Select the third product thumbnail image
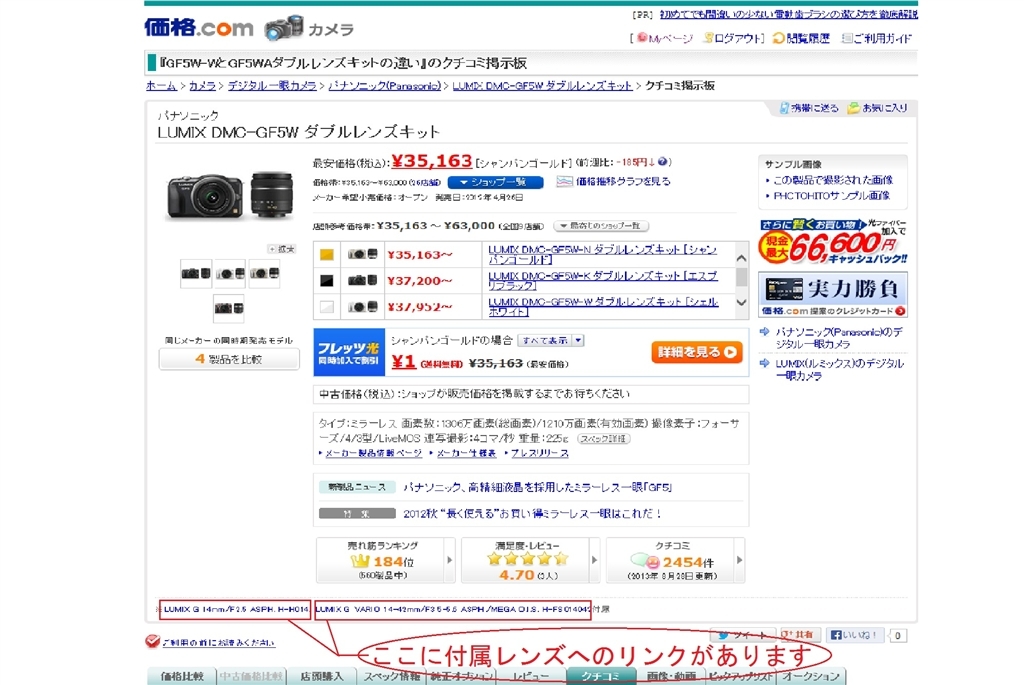The height and width of the screenshot is (685, 1024). [264, 274]
